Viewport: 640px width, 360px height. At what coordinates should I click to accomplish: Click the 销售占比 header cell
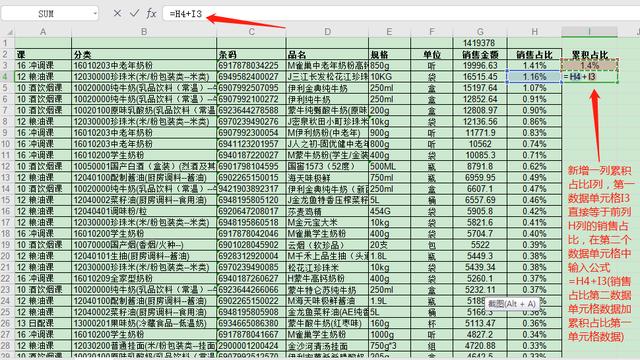pos(534,54)
